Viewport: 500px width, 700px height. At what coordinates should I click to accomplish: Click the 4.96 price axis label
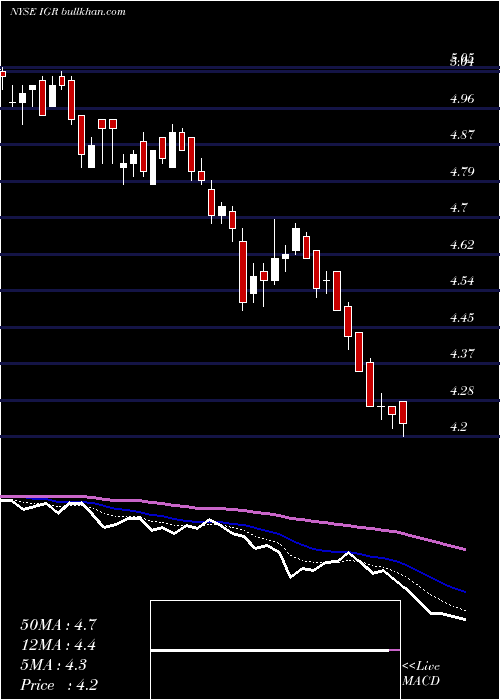[462, 98]
